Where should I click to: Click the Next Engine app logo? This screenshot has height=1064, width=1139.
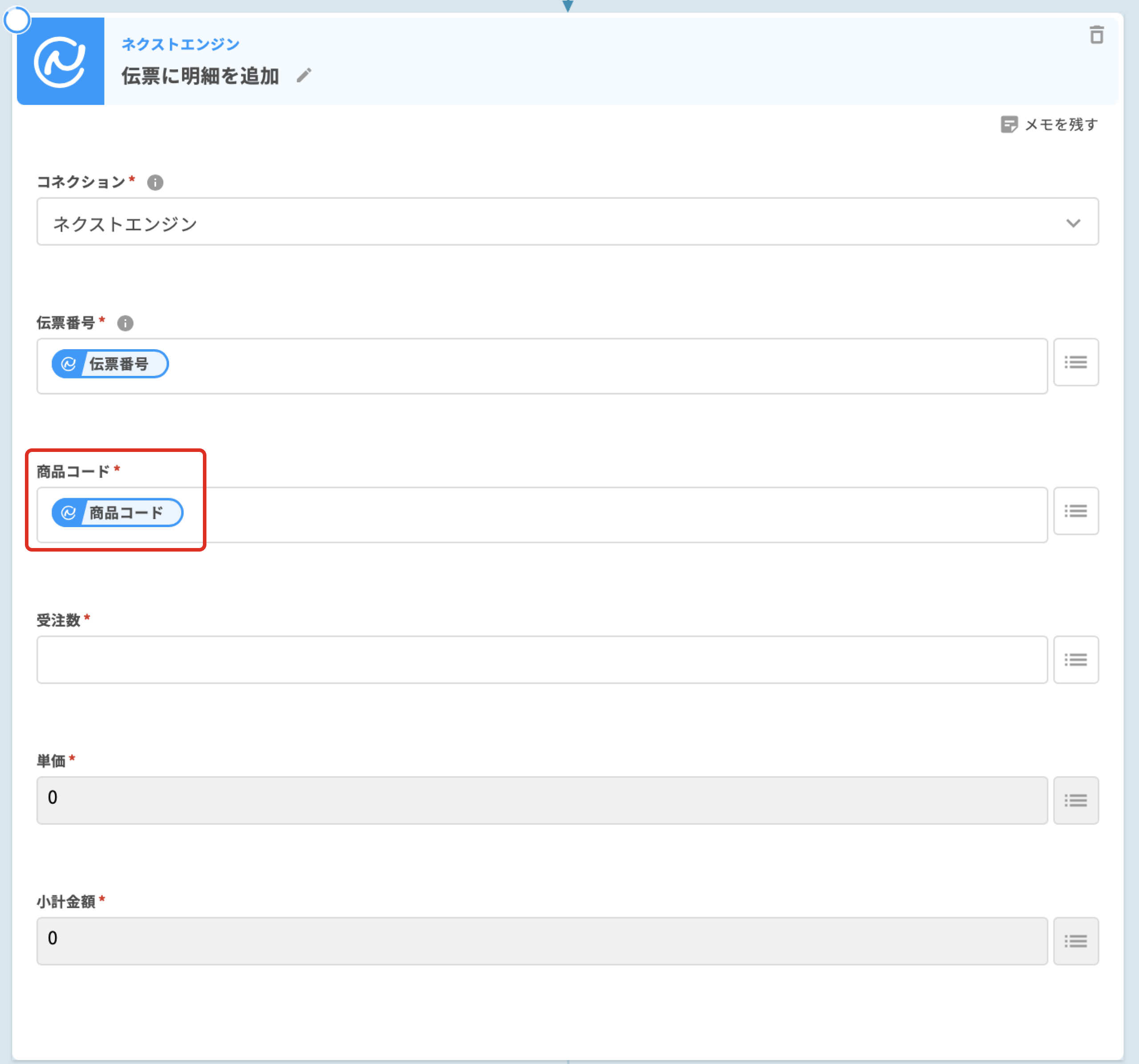[x=61, y=61]
